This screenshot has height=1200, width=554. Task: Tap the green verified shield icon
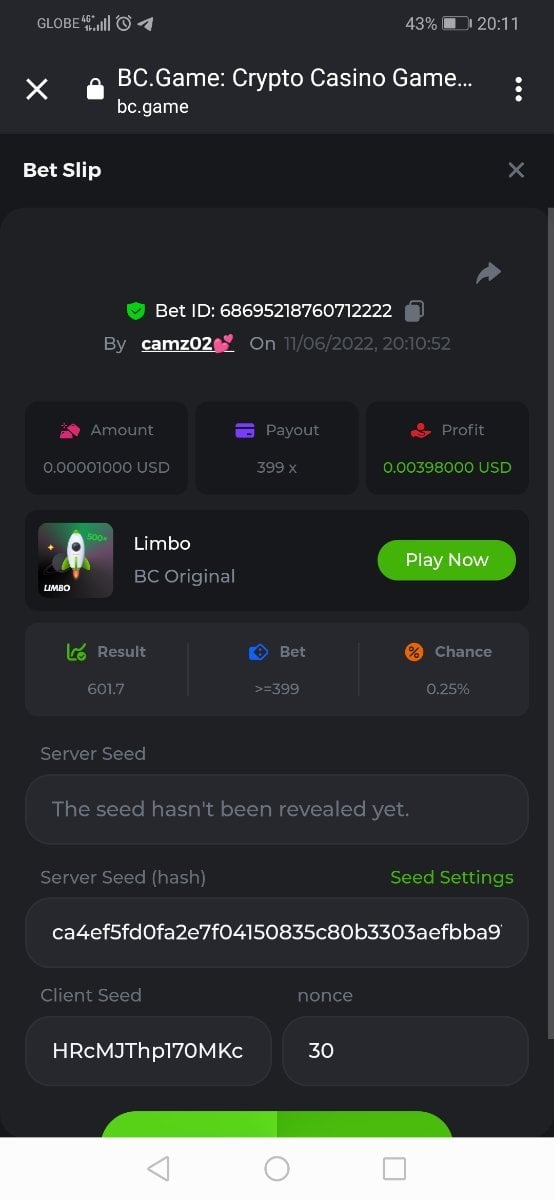pos(136,311)
